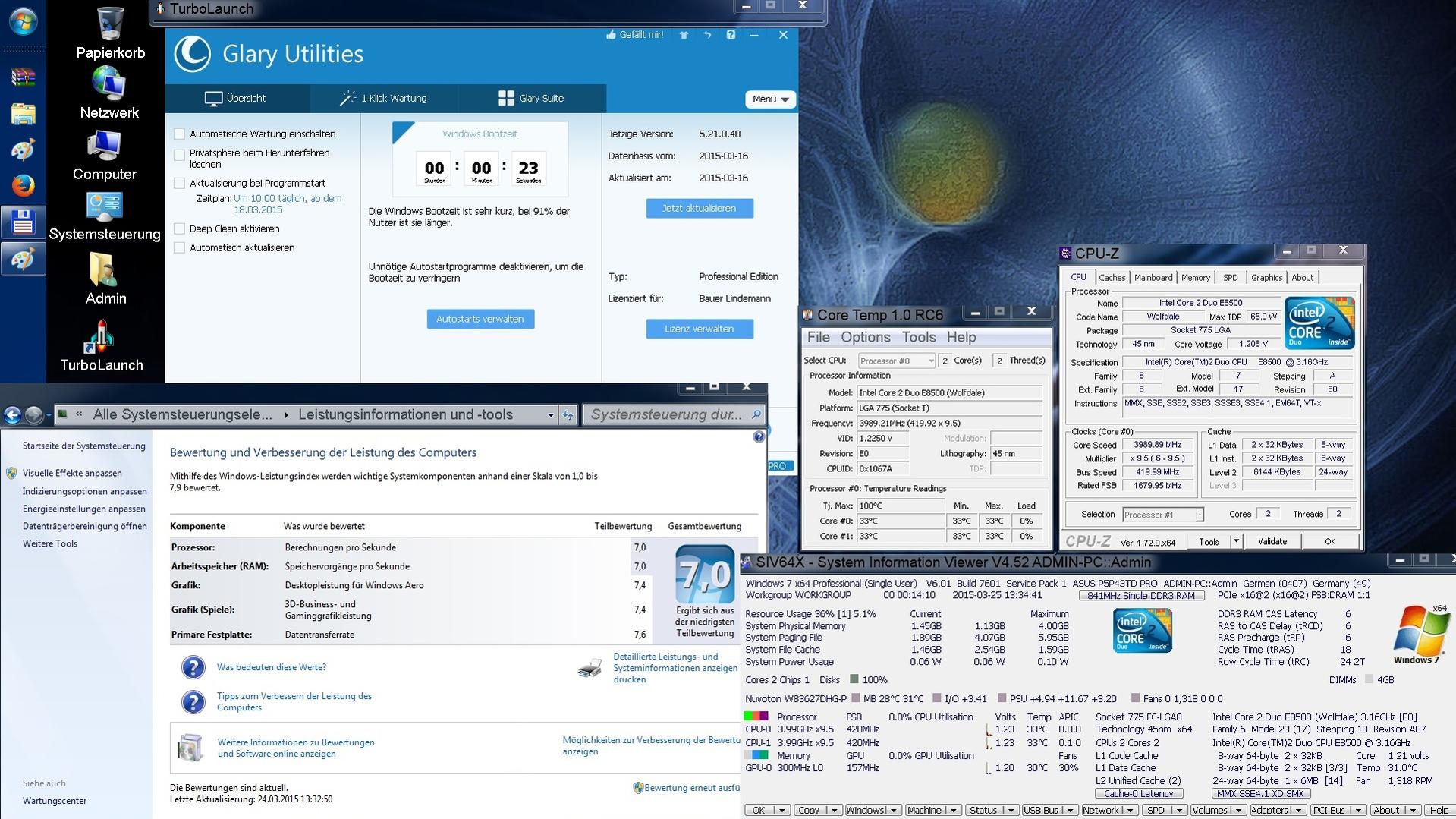The height and width of the screenshot is (819, 1456).
Task: Click the 841MHz Single DDR3 RAM button
Action: pyautogui.click(x=1140, y=596)
